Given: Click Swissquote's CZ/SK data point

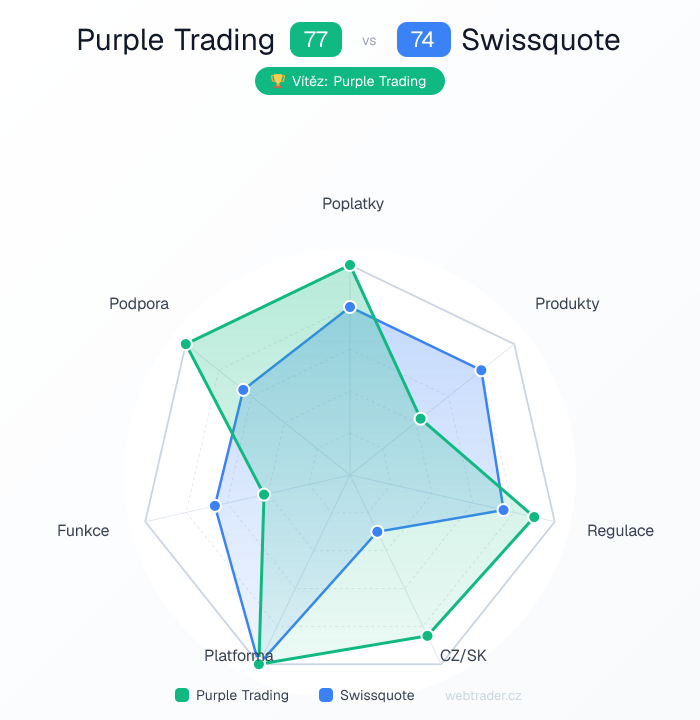Looking at the screenshot, I should pyautogui.click(x=377, y=531).
